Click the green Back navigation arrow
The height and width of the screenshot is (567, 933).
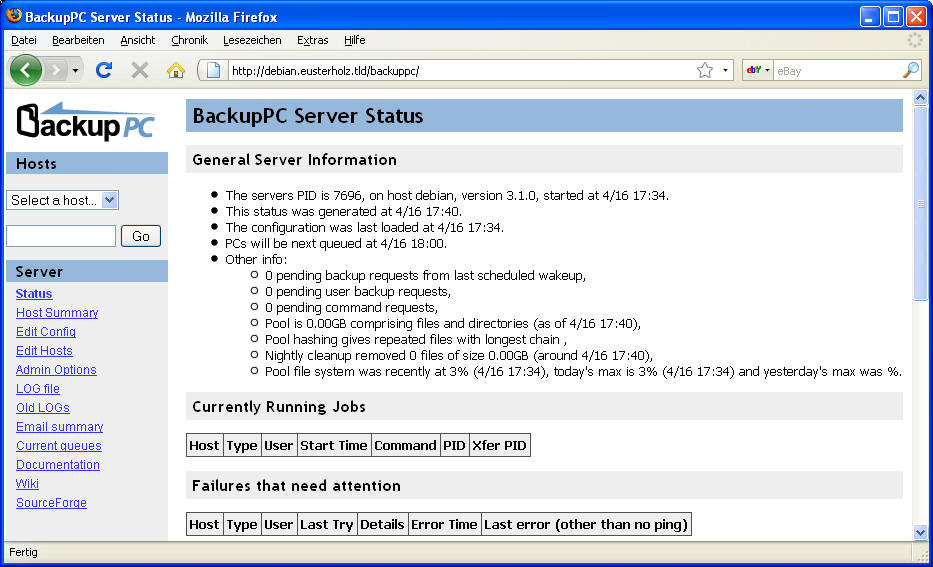25,70
